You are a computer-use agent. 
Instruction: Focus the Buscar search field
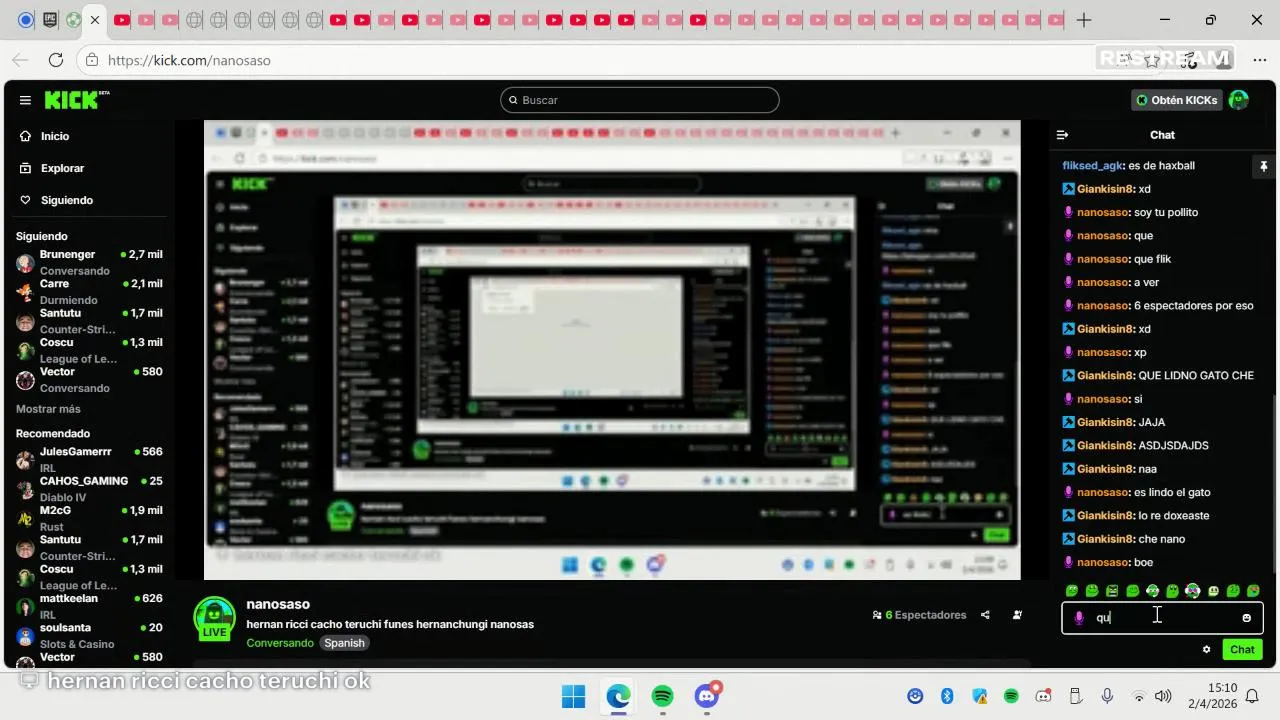click(640, 100)
